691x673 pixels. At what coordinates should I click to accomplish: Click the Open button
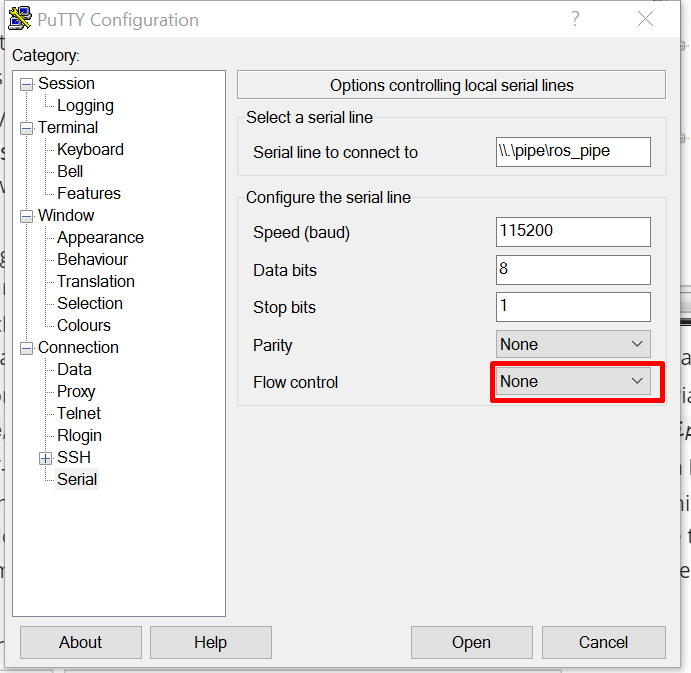471,642
